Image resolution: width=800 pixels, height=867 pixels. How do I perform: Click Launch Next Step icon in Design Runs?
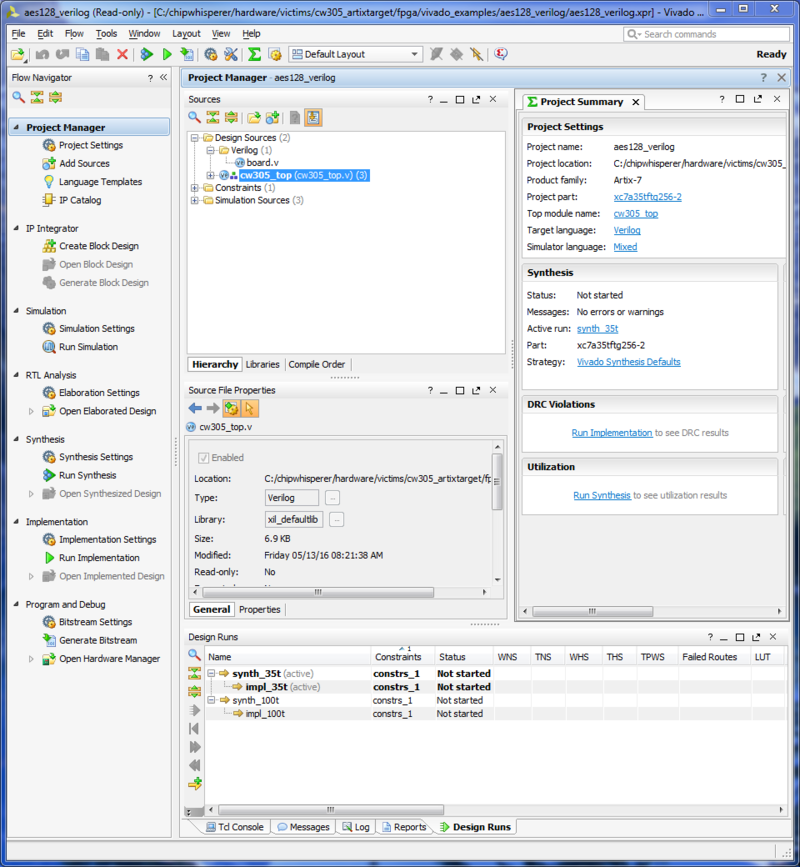coord(195,747)
